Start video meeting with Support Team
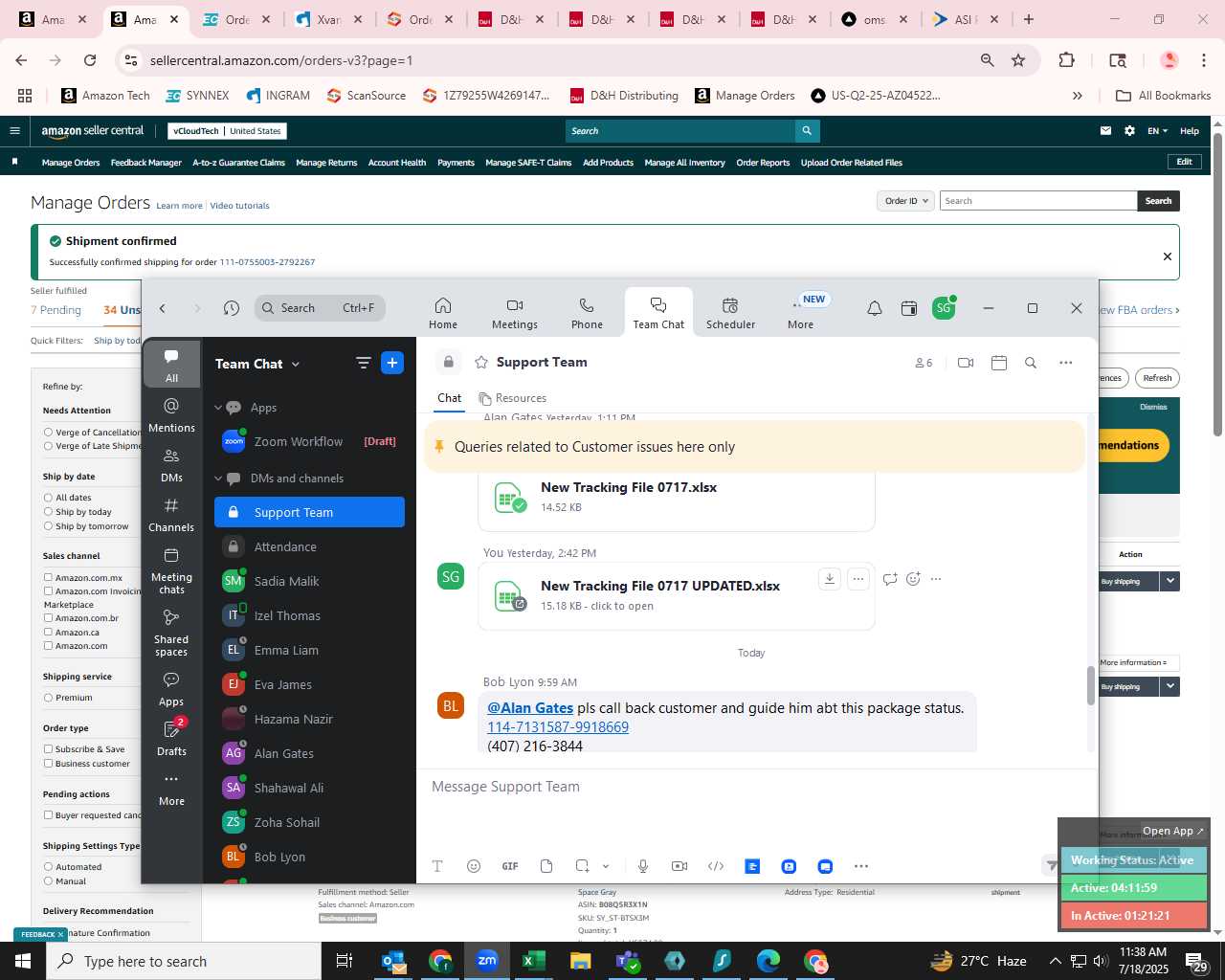Viewport: 1225px width, 980px height. (966, 363)
